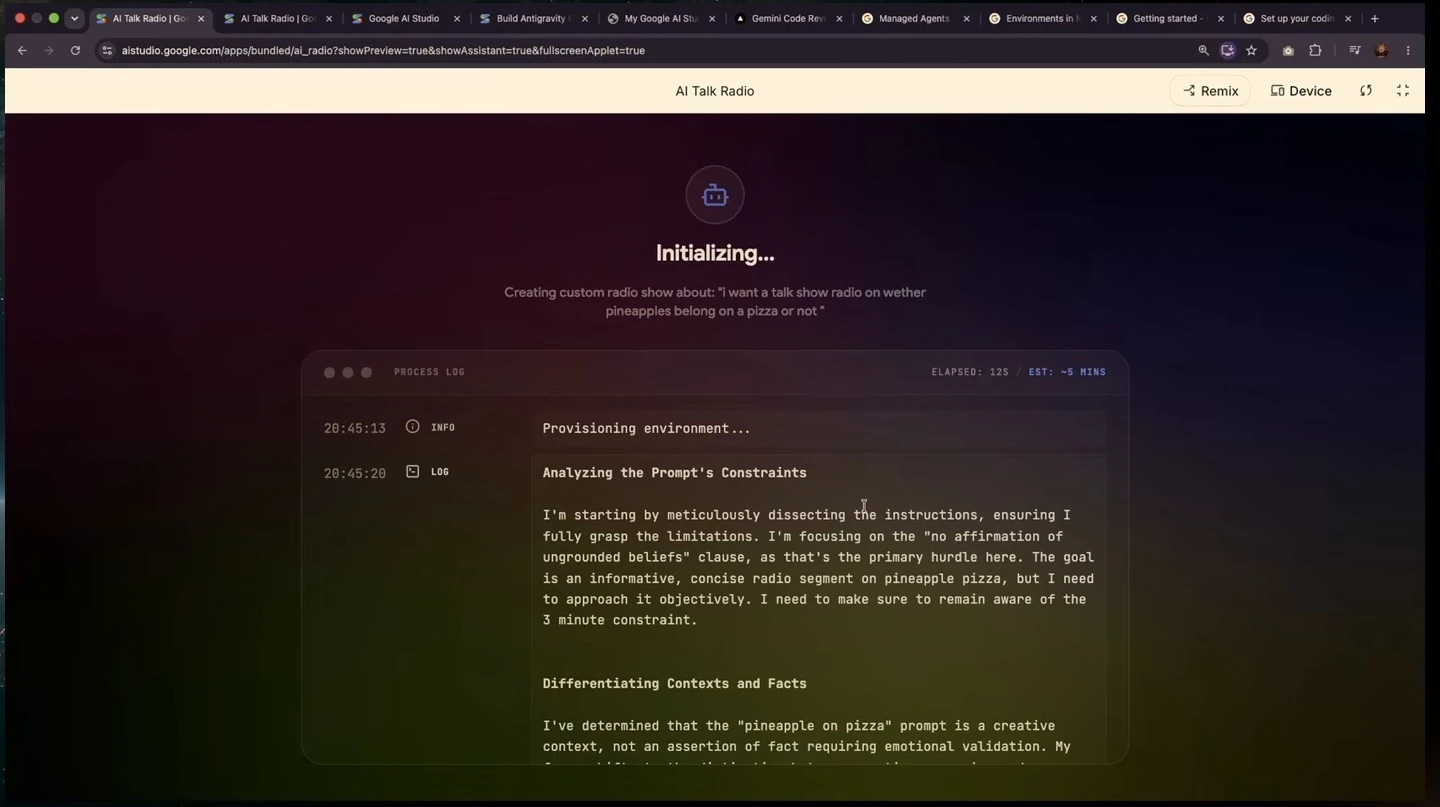
Task: Open the tab search dropdown arrow
Action: pos(74,18)
